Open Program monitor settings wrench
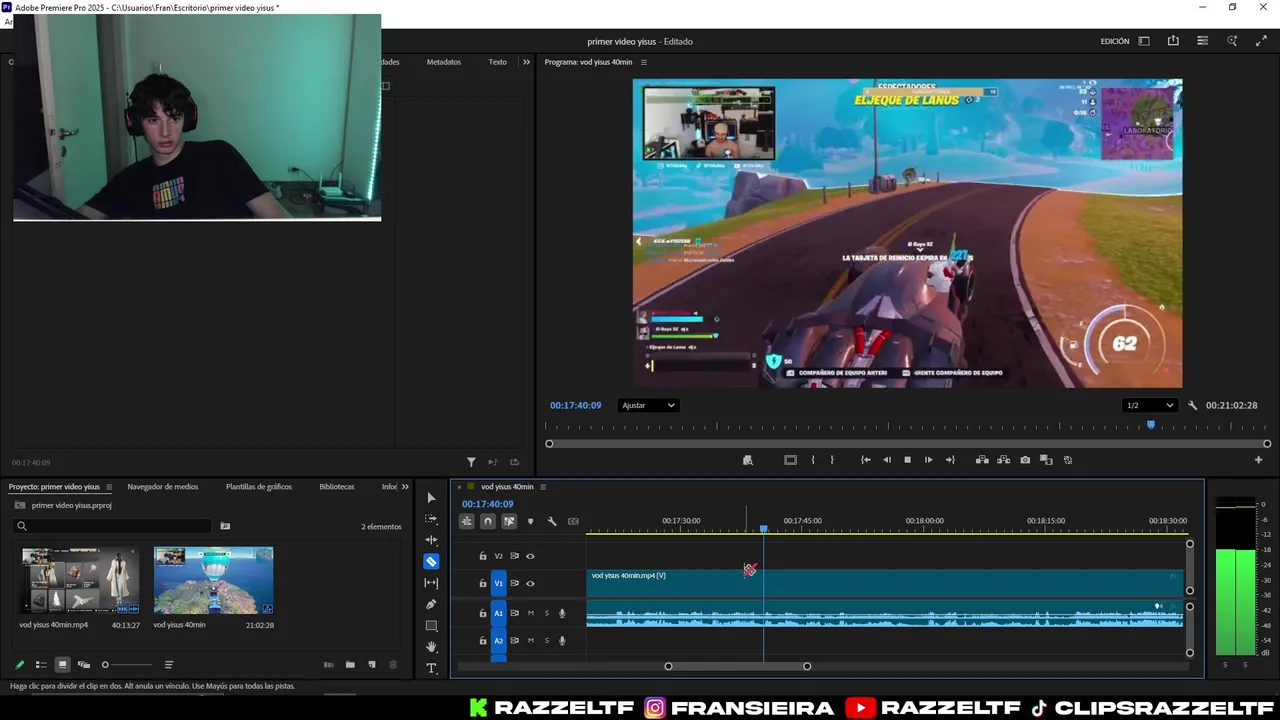1280x720 pixels. [x=1192, y=405]
